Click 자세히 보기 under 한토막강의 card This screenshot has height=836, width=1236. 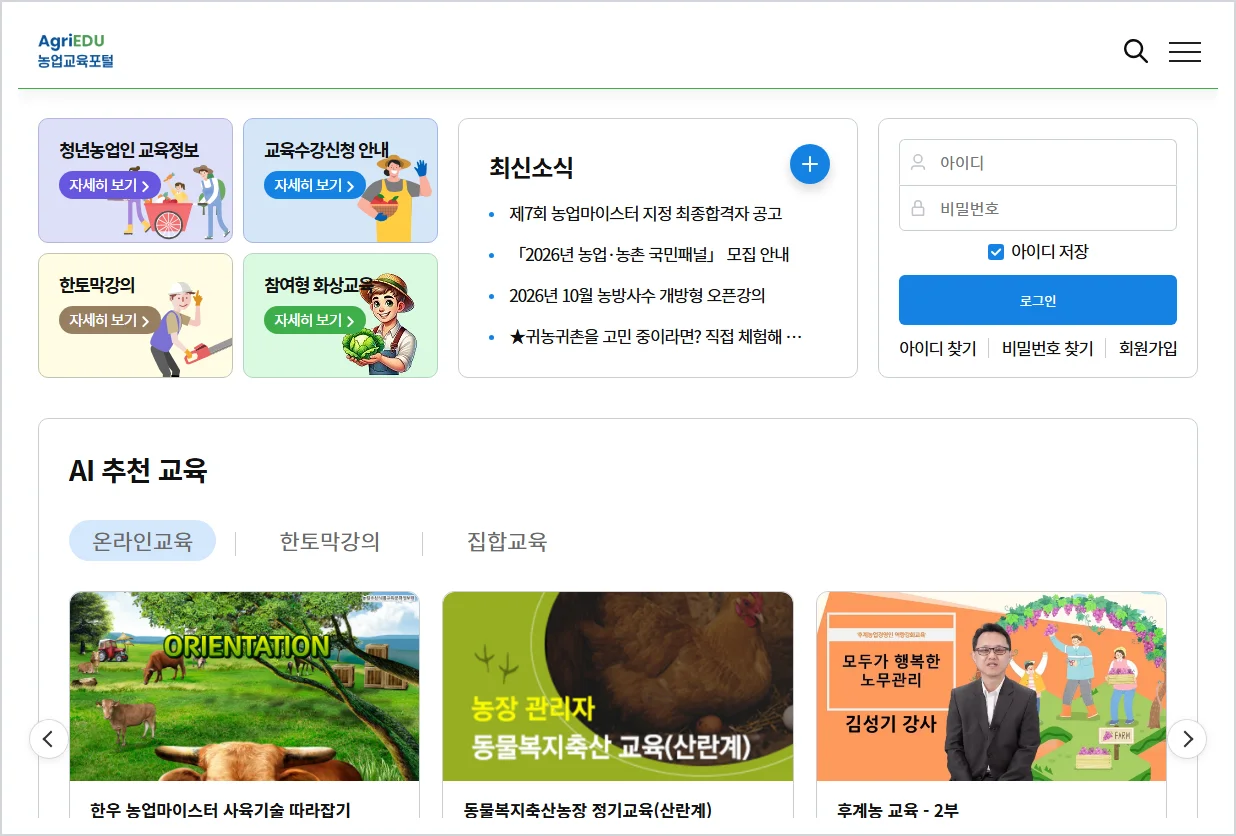[x=109, y=320]
